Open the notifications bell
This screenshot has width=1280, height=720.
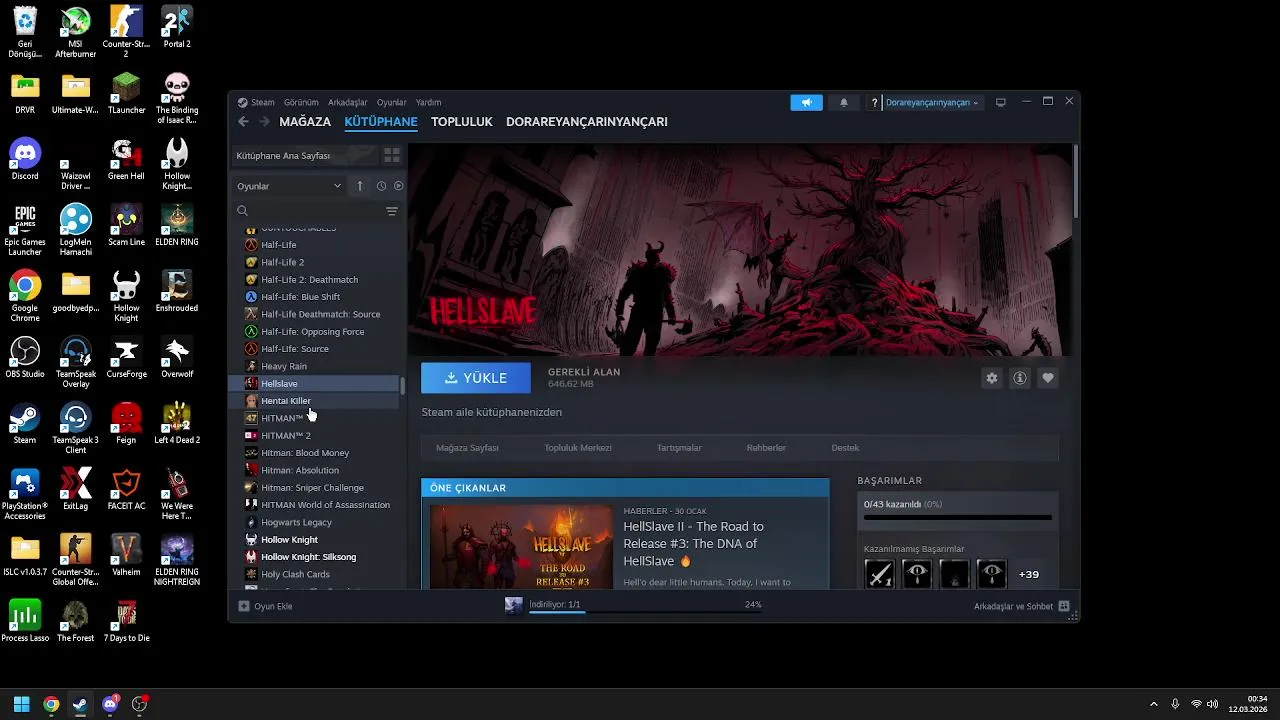point(843,102)
